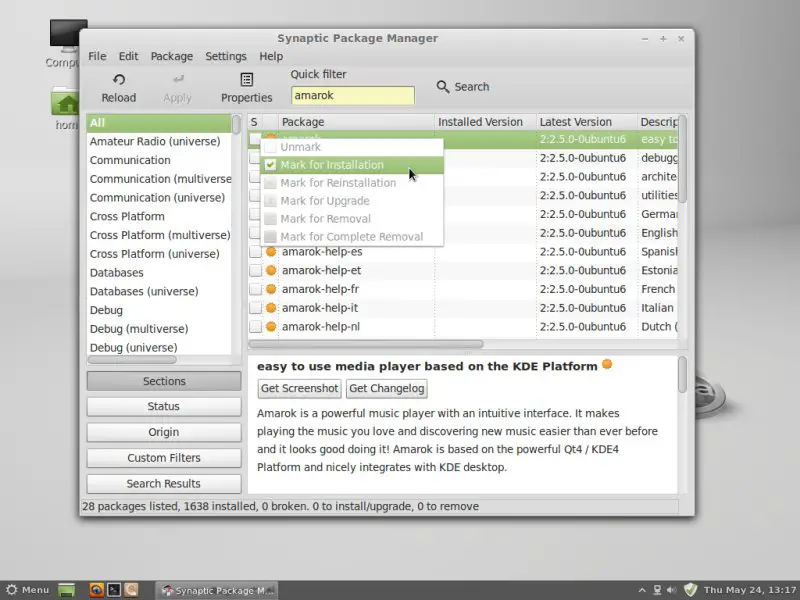This screenshot has height=600, width=800.
Task: Click the orange status icon for amarok-help-es
Action: pyautogui.click(x=271, y=252)
